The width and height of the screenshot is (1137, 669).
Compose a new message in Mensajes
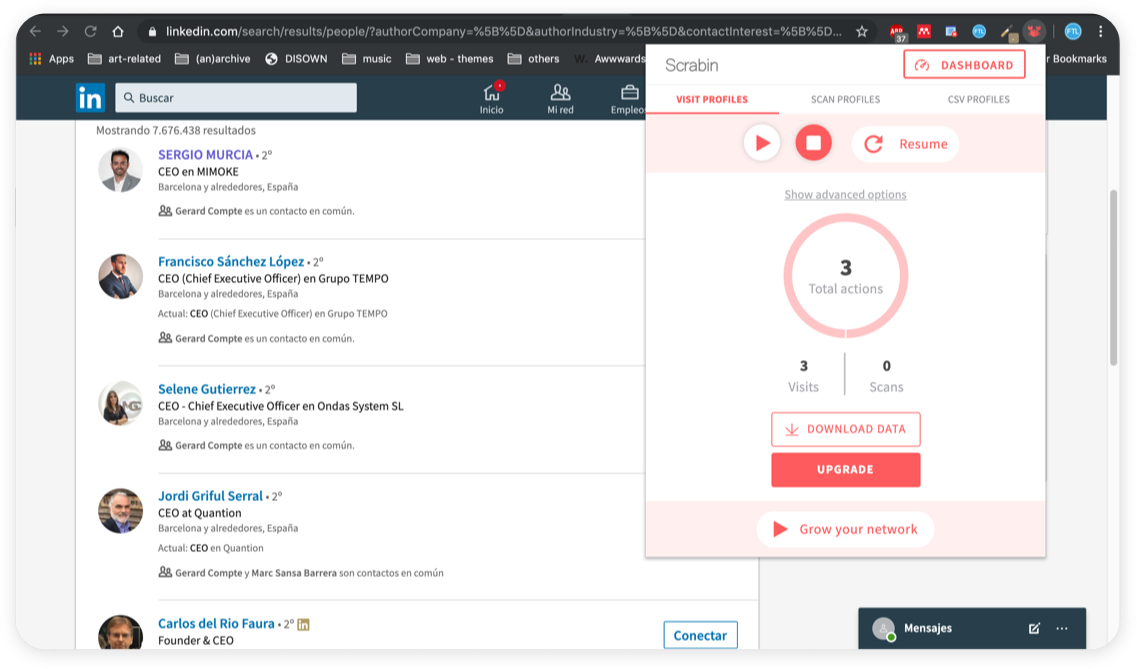click(1035, 628)
